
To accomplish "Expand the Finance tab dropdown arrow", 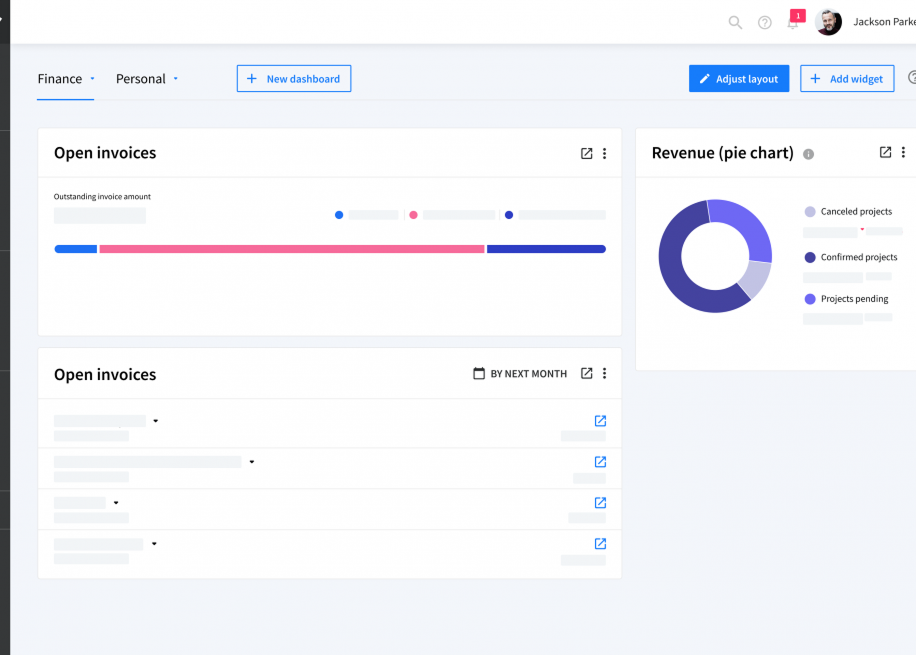I will click(92, 78).
